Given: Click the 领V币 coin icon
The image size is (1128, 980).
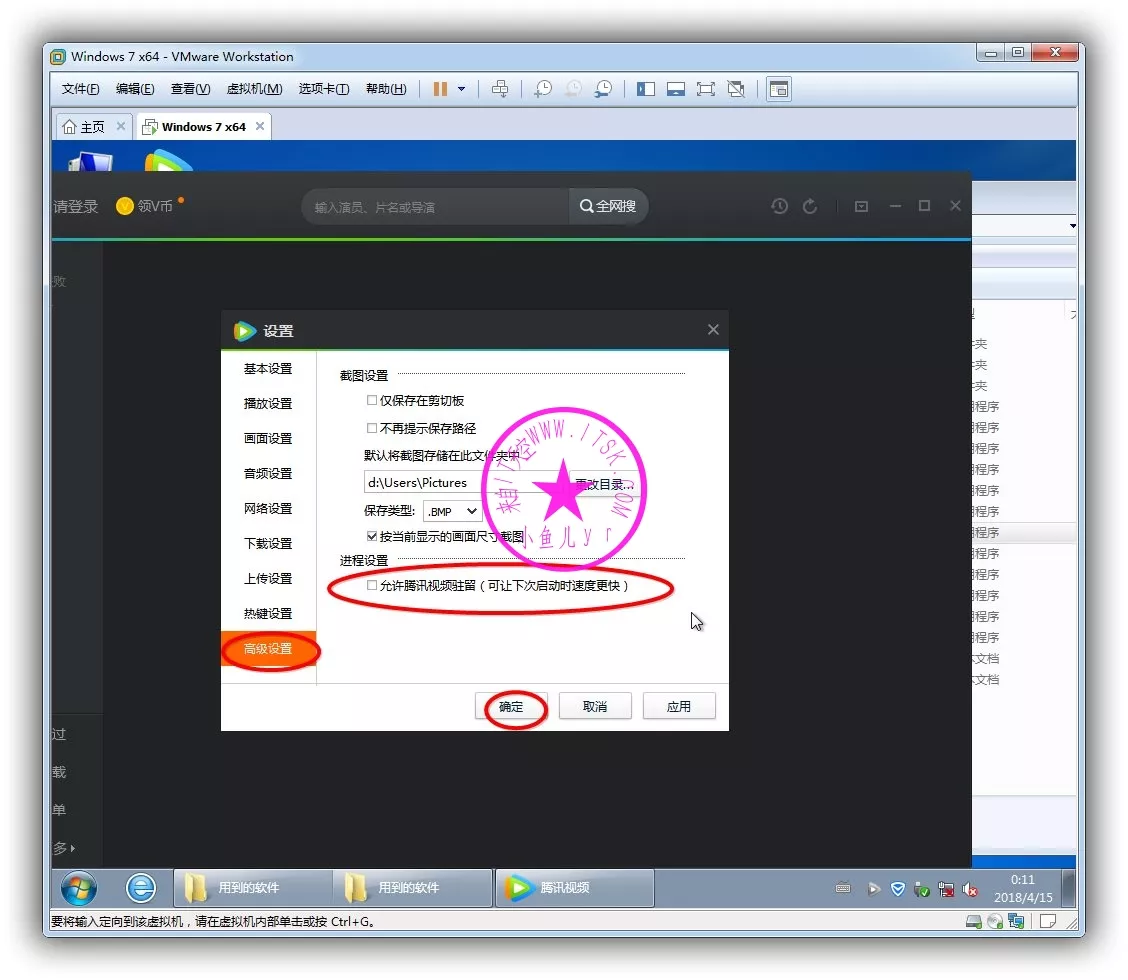Looking at the screenshot, I should [125, 207].
